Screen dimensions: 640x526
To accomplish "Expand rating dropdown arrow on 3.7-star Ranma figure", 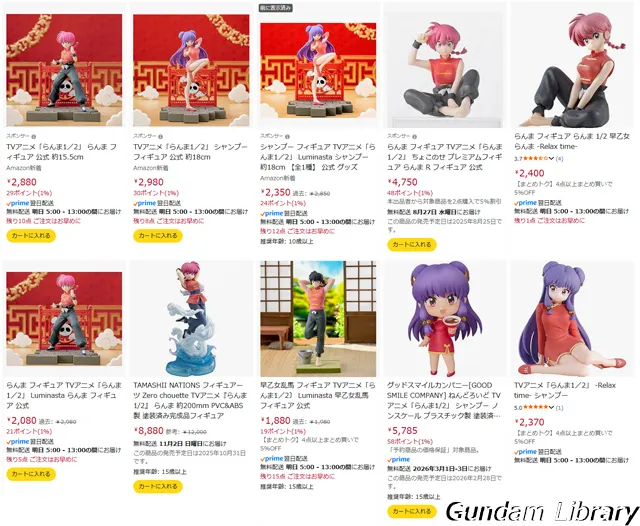I will (551, 159).
